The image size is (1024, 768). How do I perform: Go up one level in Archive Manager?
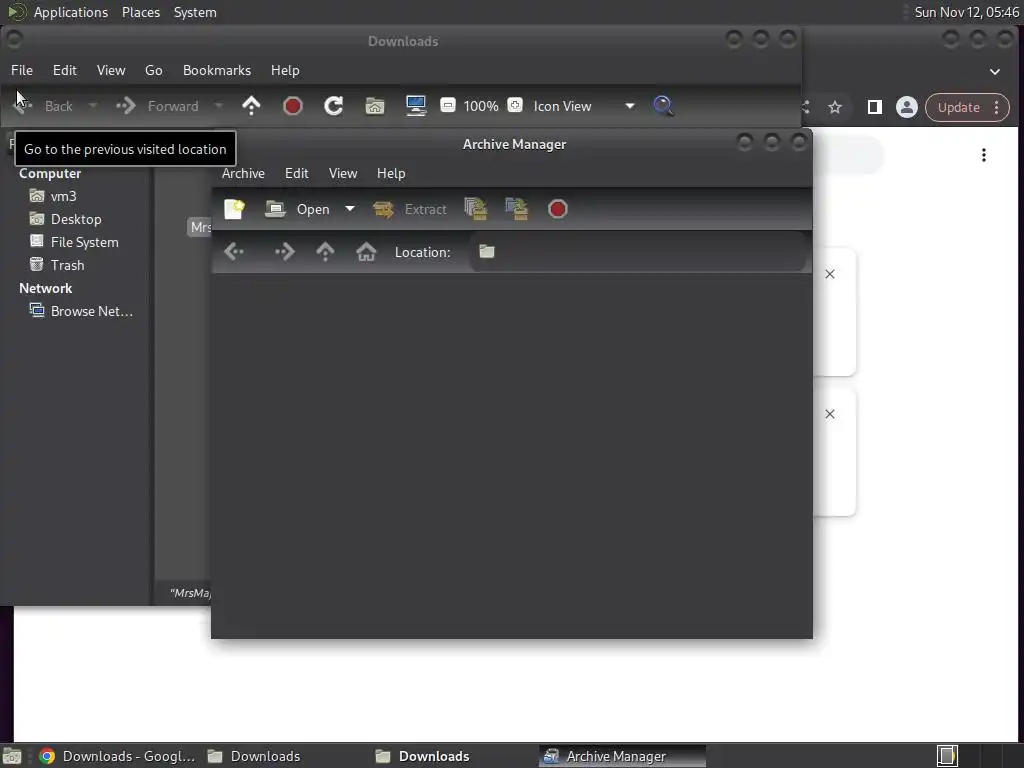coord(325,252)
